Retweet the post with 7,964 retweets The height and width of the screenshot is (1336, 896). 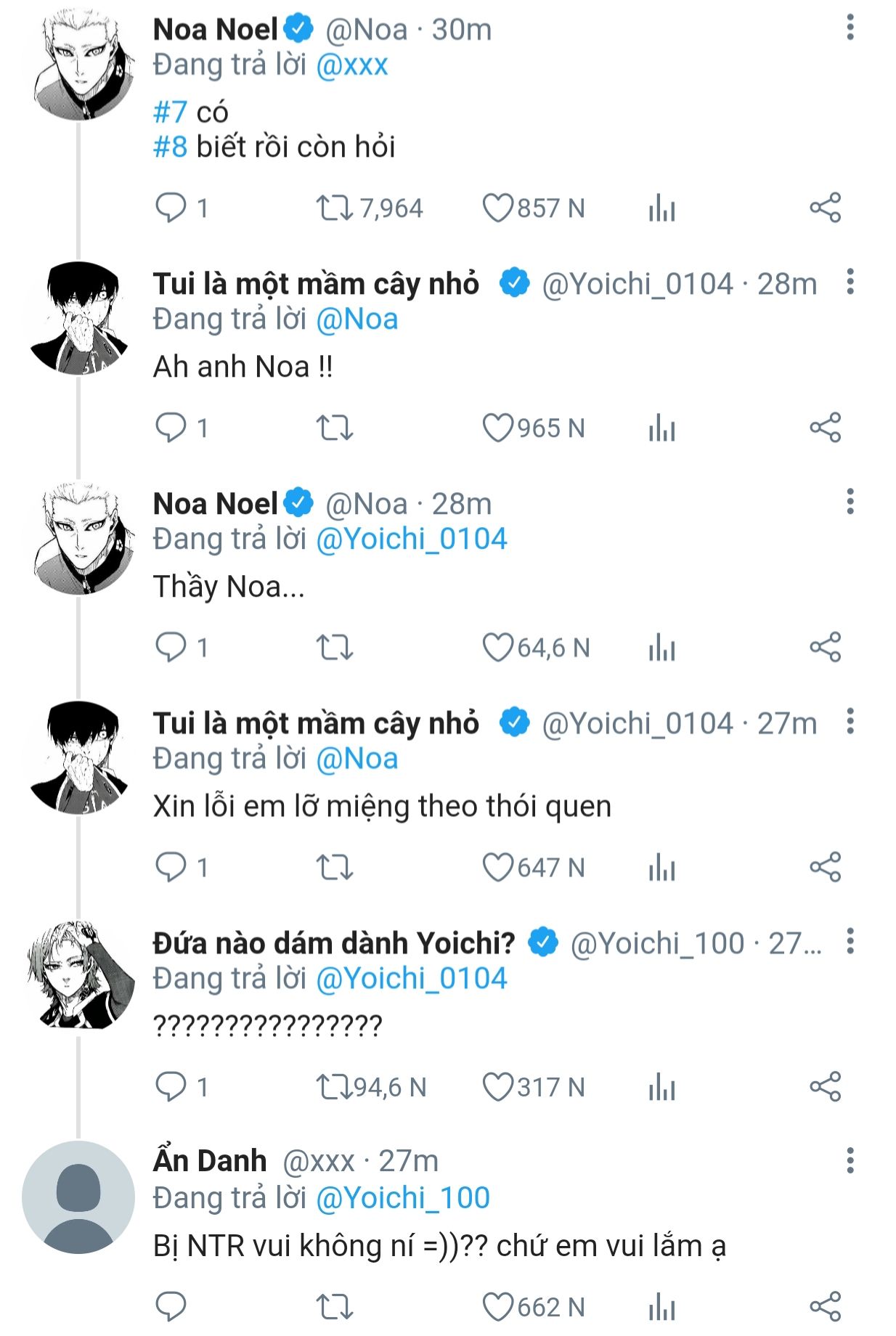click(x=334, y=208)
